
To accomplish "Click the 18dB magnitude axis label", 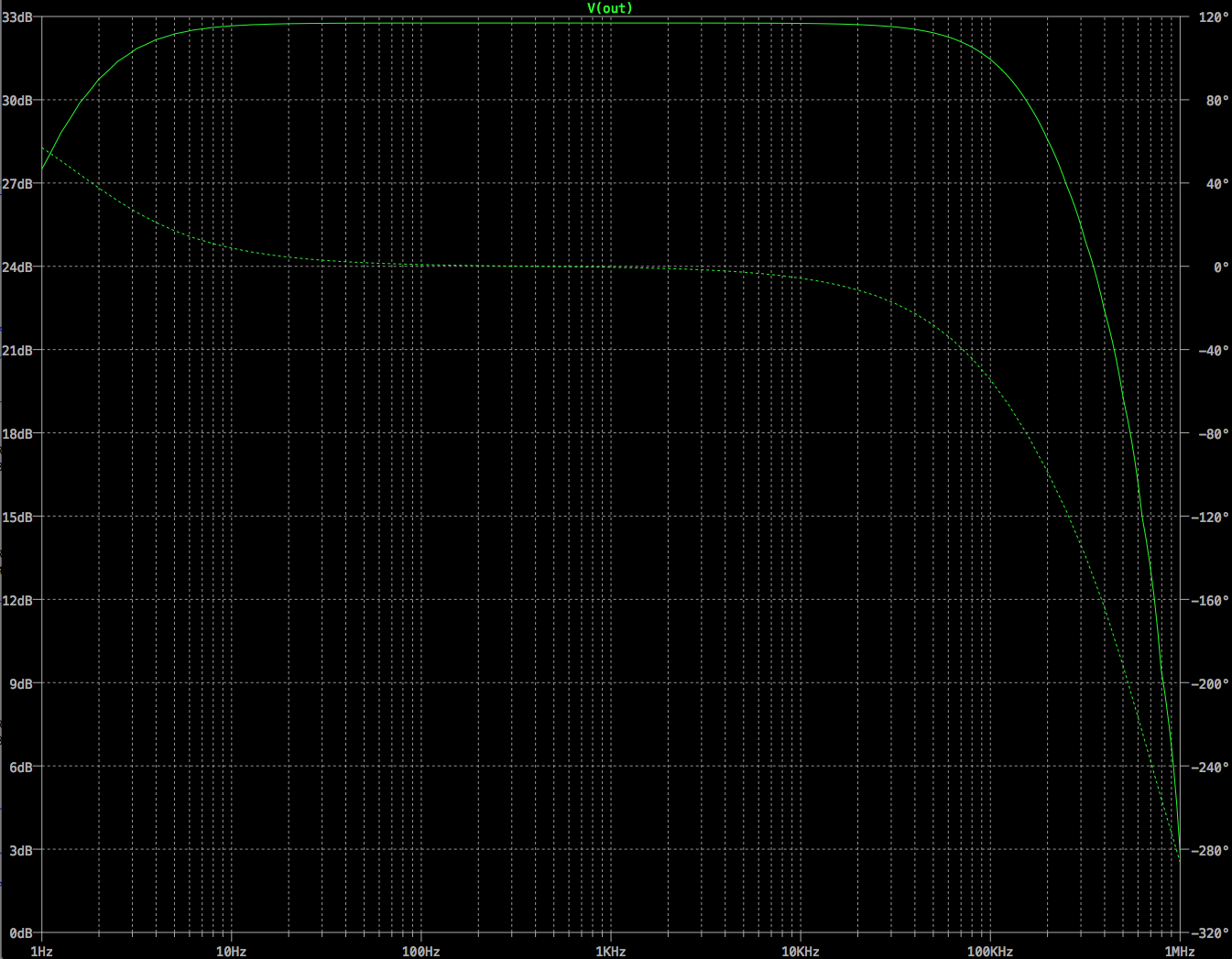I will [17, 433].
